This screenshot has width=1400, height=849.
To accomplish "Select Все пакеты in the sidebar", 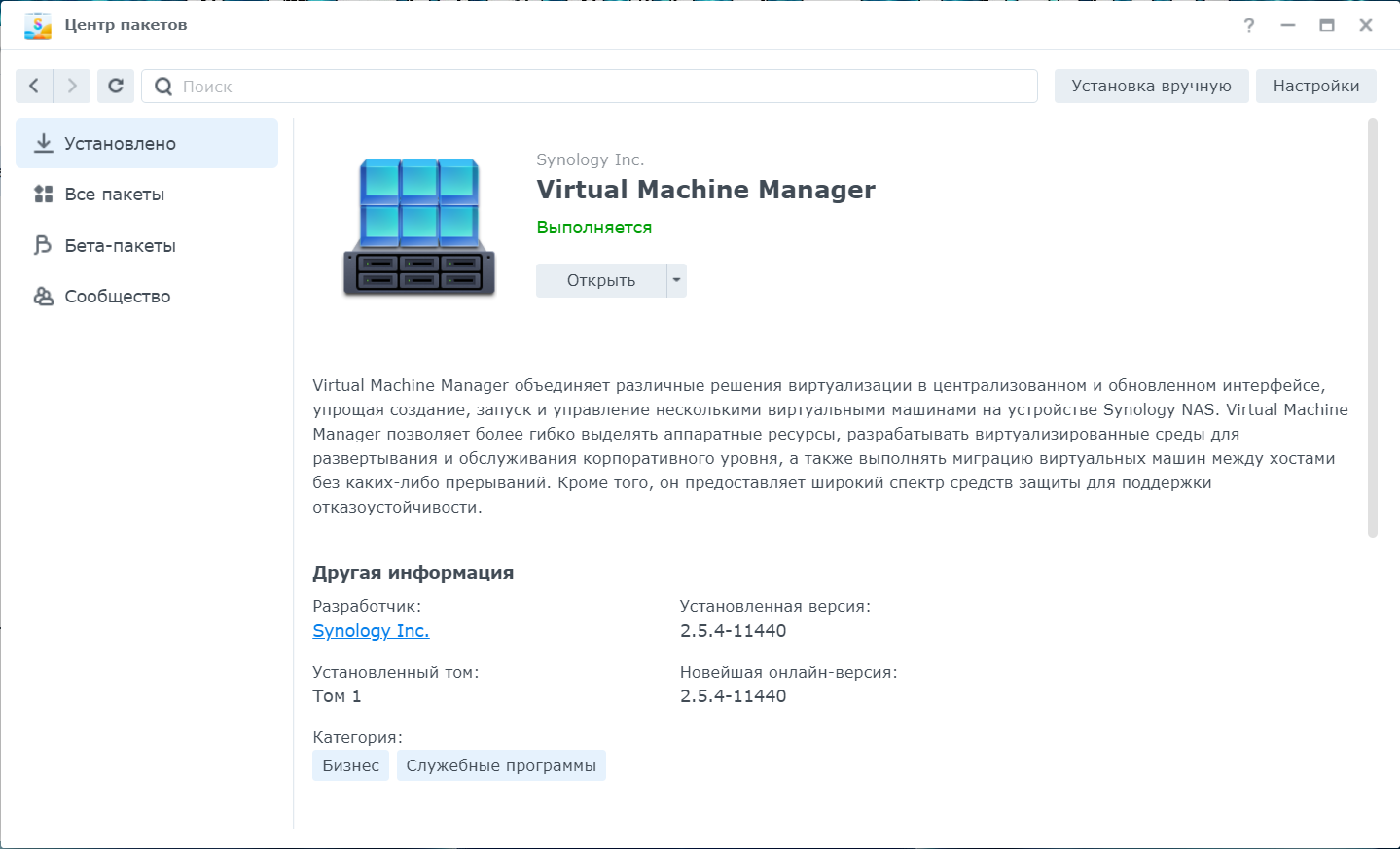I will tap(147, 195).
